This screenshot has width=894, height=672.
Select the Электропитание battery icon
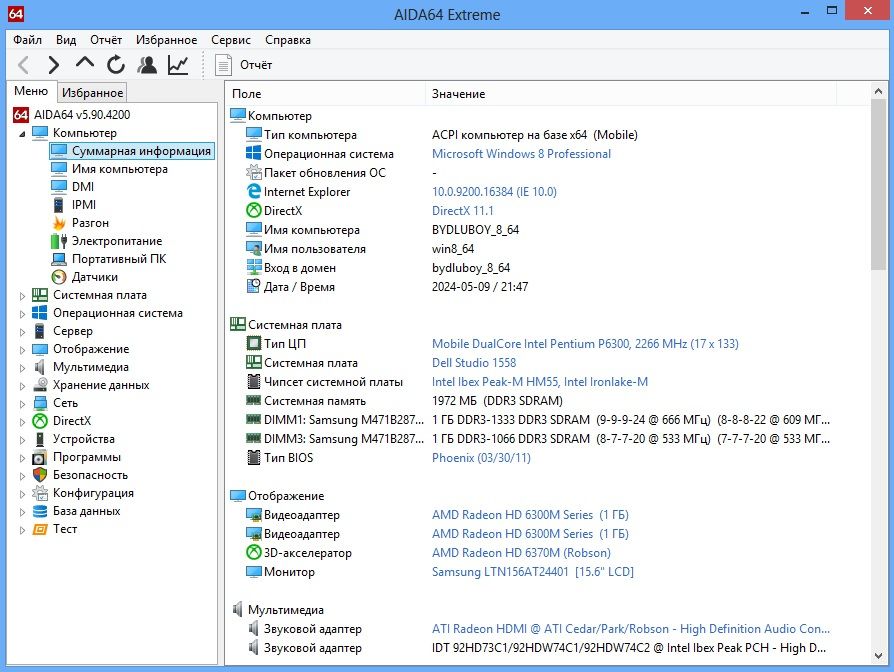coord(59,241)
